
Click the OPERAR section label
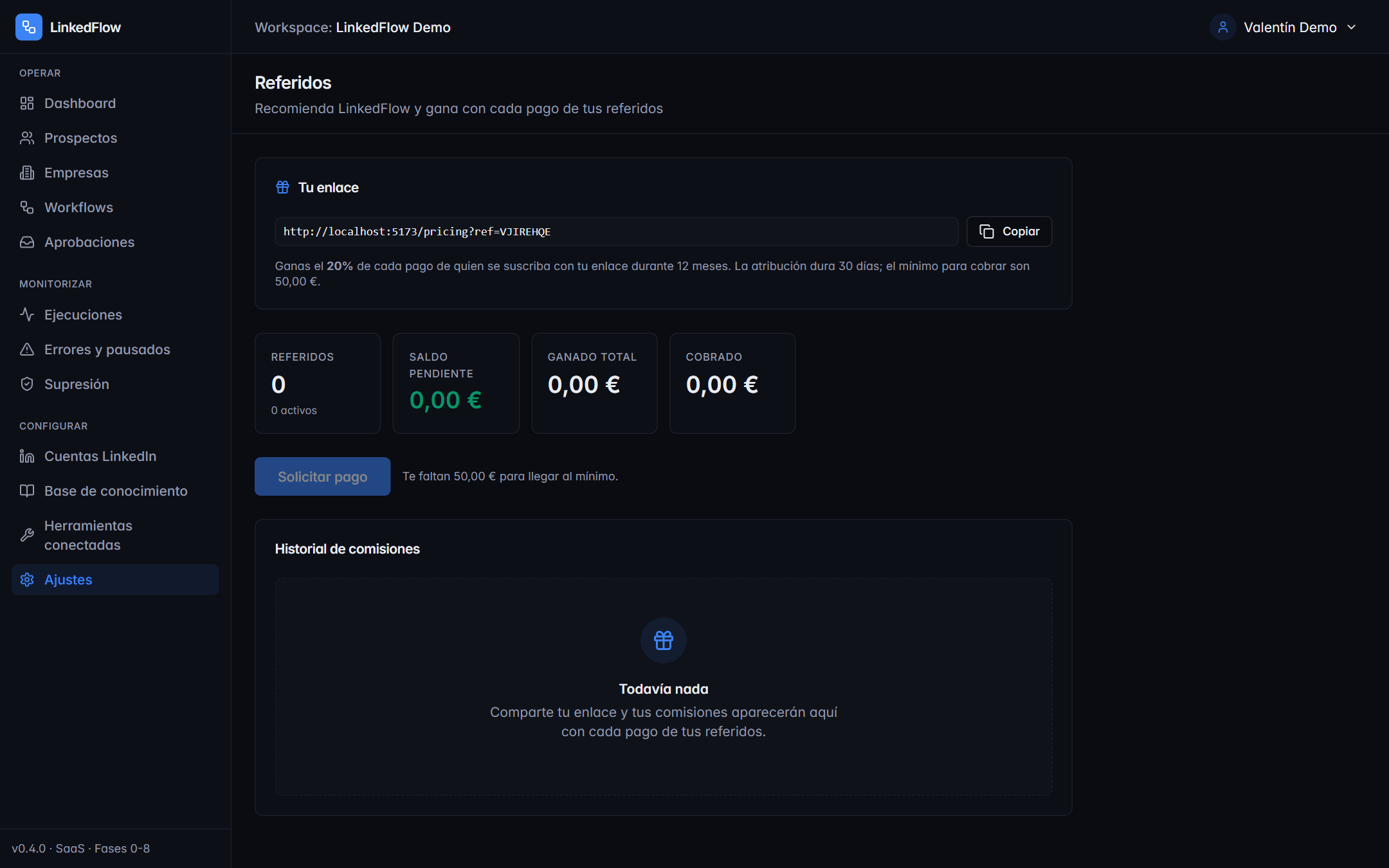click(40, 73)
